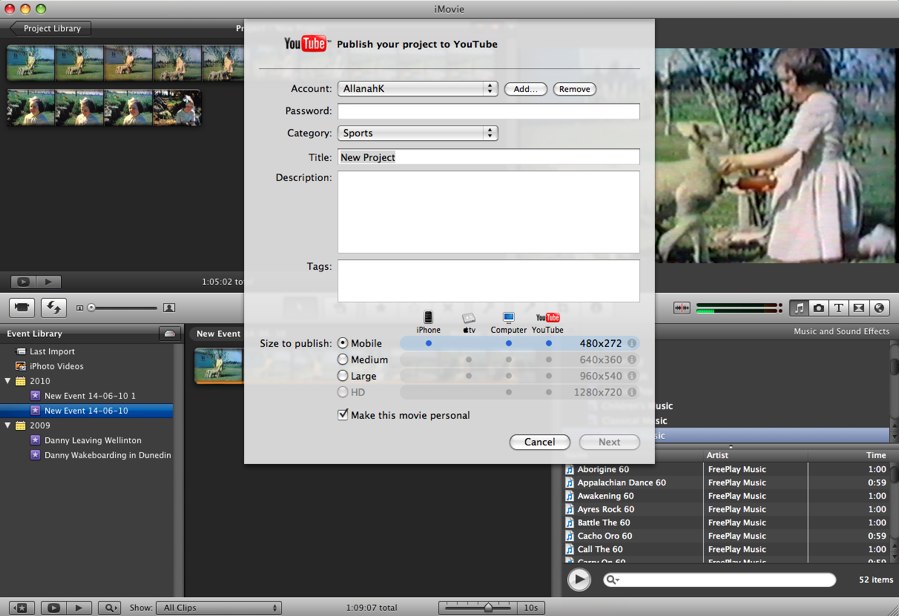This screenshot has height=616, width=899.
Task: Remove the selected YouTube account
Action: 574,89
